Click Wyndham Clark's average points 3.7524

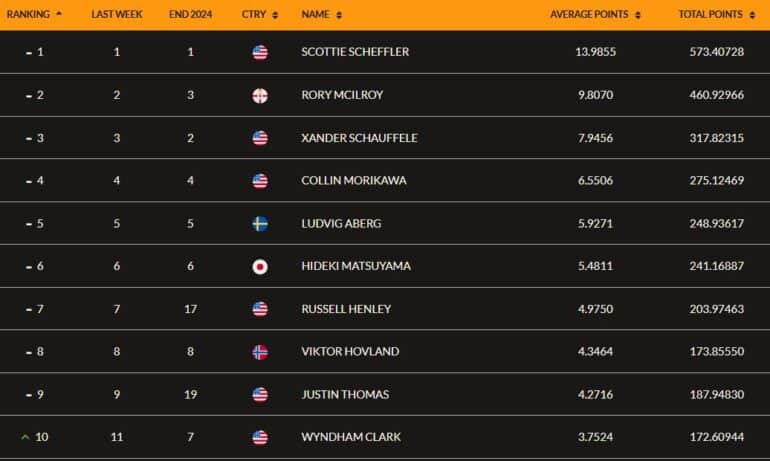tap(595, 437)
